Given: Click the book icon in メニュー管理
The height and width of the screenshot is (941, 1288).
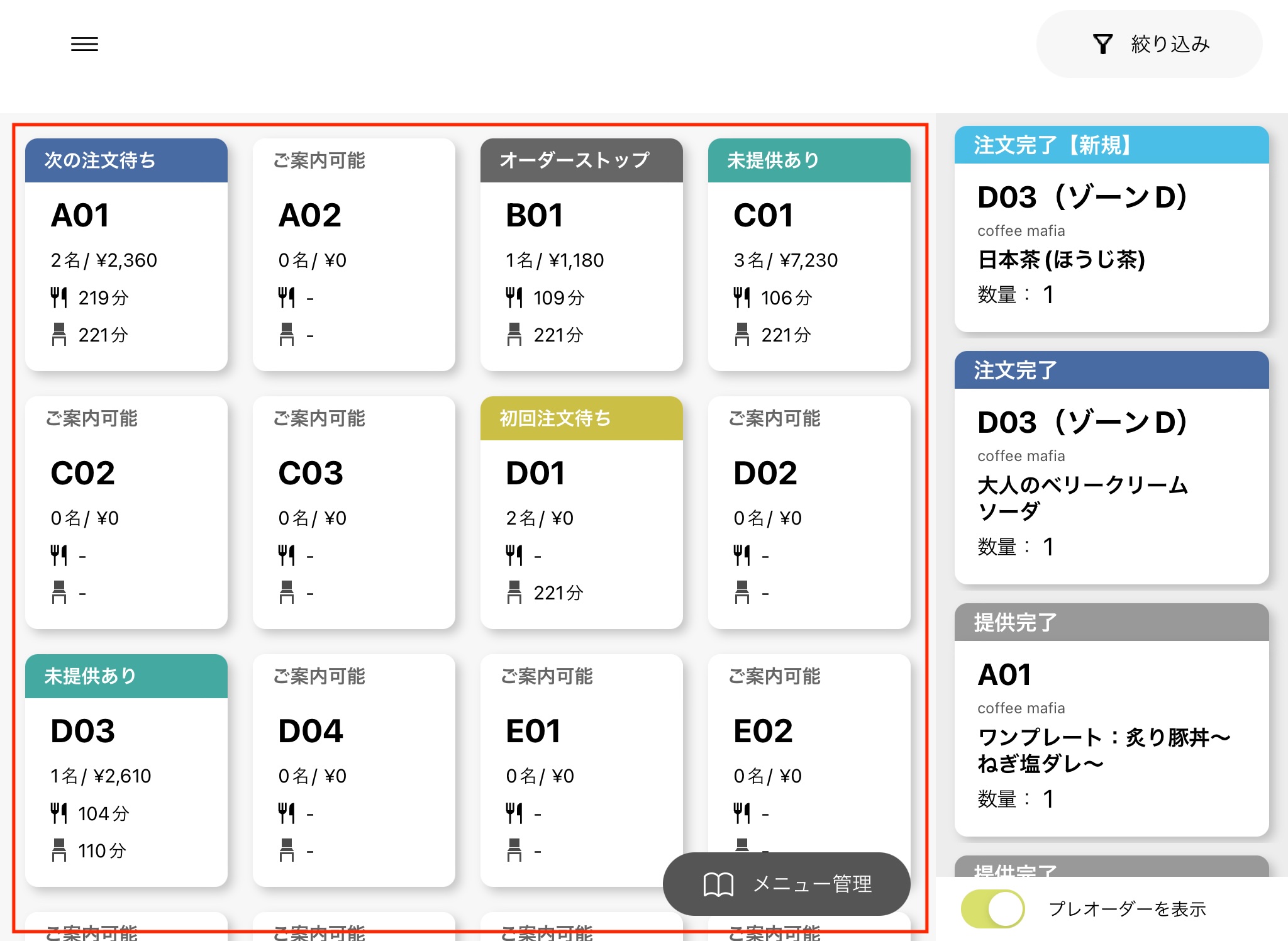Looking at the screenshot, I should tap(718, 884).
